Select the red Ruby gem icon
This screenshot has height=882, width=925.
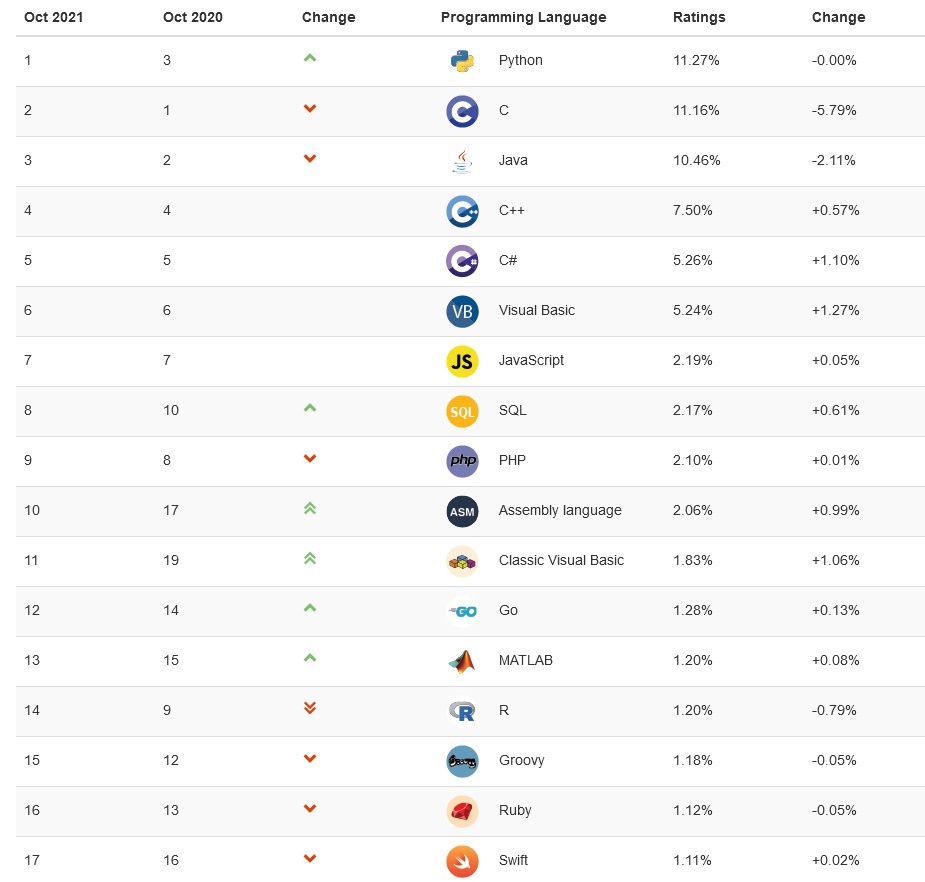462,812
